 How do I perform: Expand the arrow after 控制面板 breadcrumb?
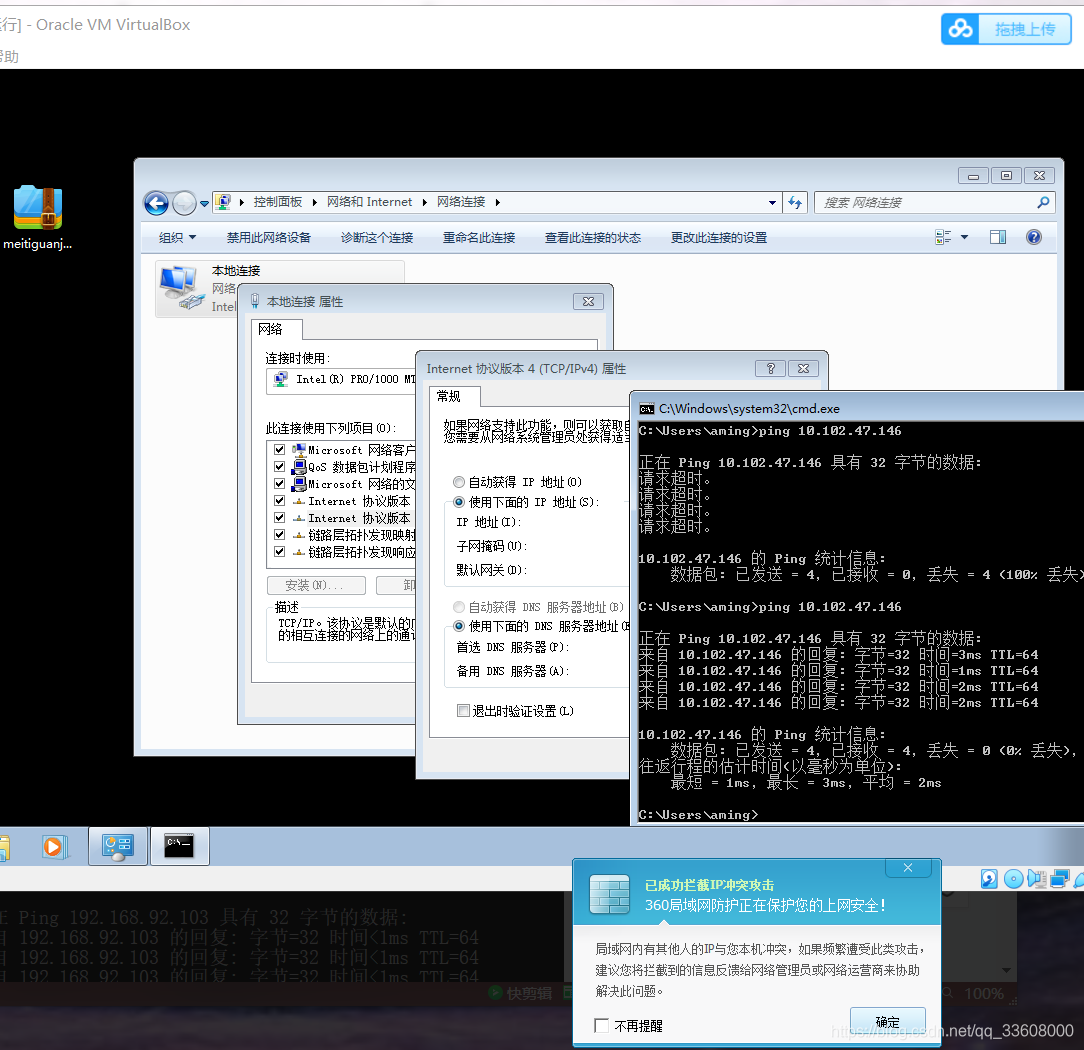(315, 203)
